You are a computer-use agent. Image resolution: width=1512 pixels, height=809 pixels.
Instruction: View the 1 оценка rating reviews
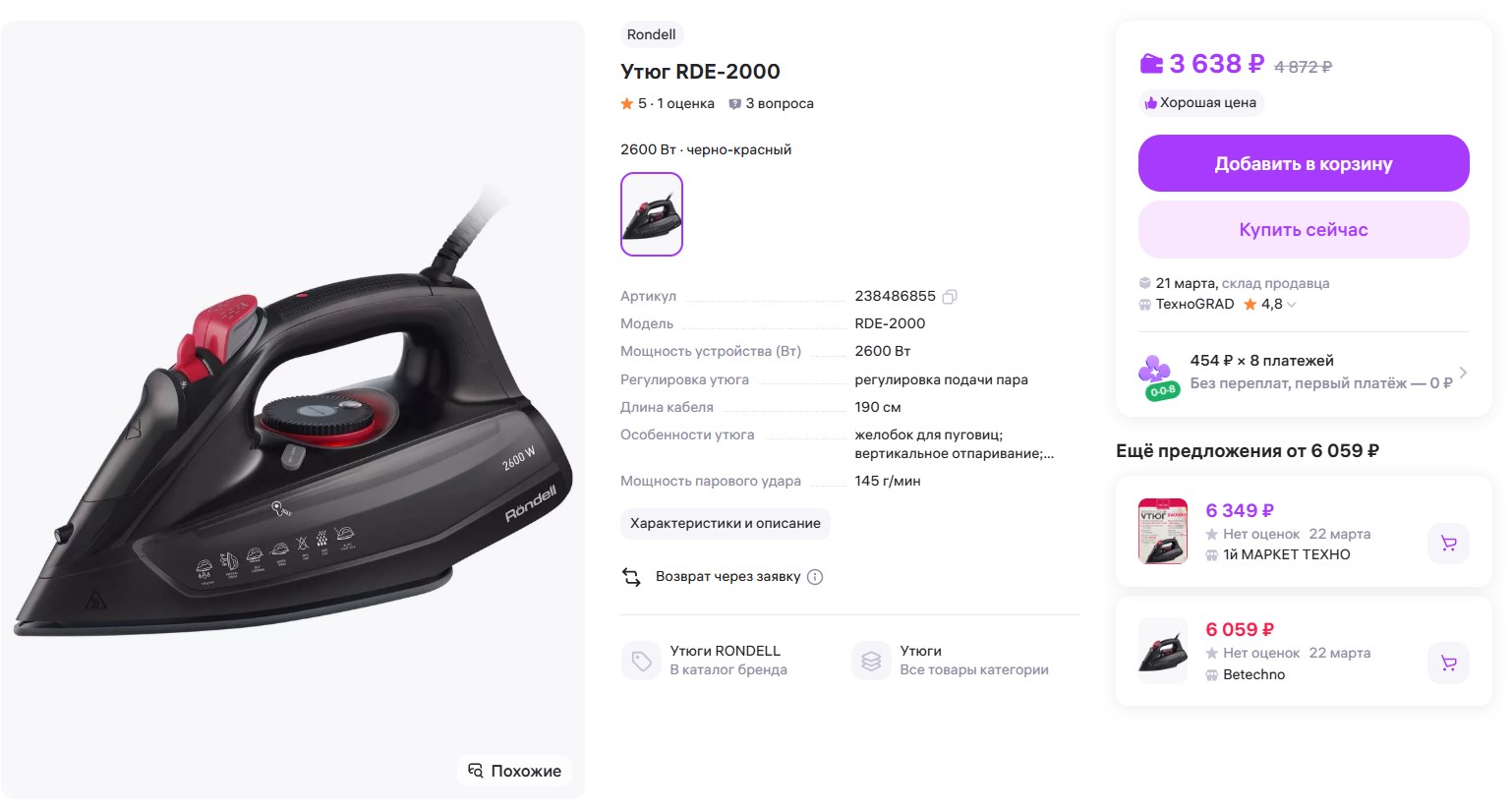[x=685, y=103]
